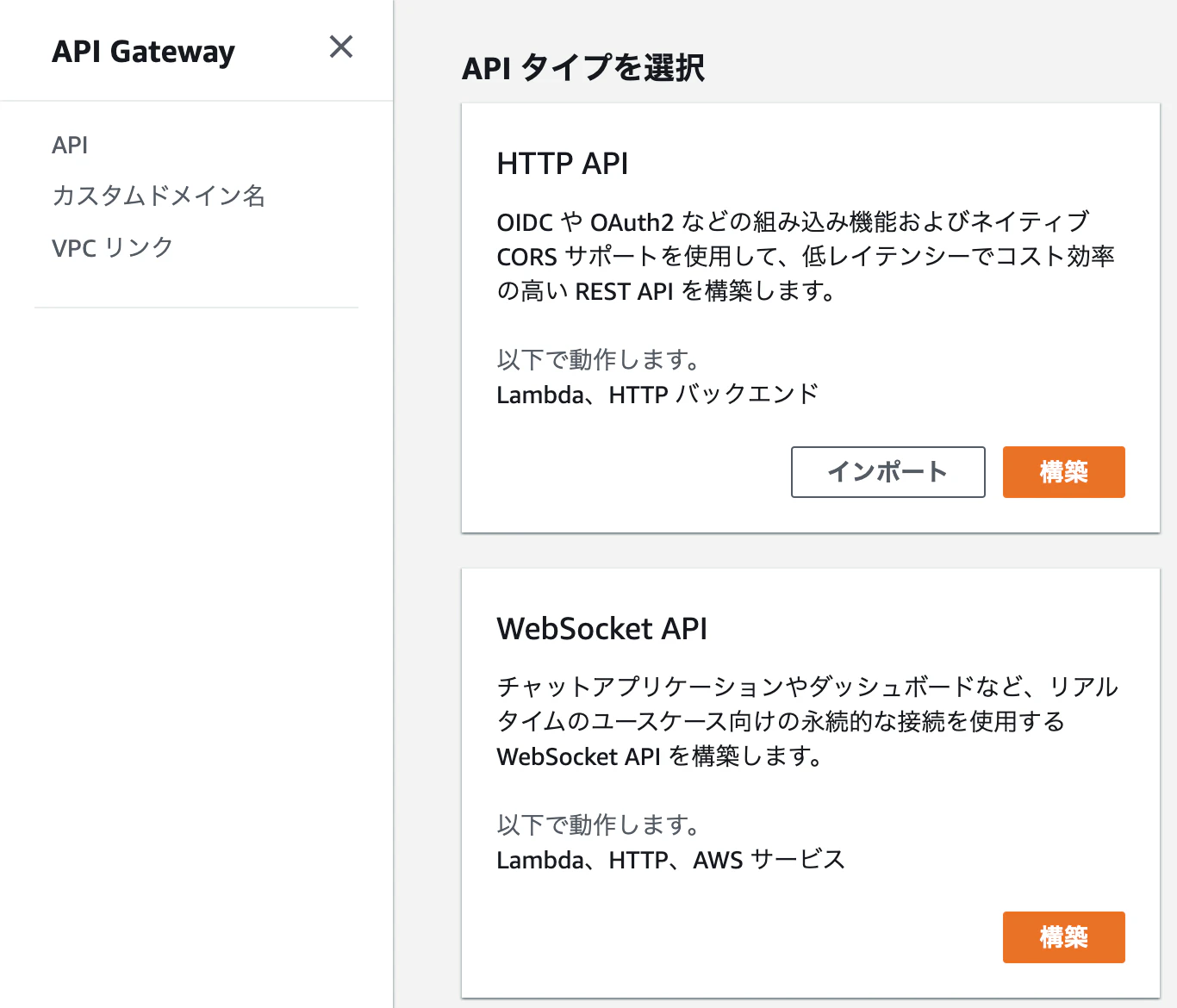Click the Lambda、HTTP、AWS サービス text
Viewport: 1177px width, 1008px height.
[670, 860]
